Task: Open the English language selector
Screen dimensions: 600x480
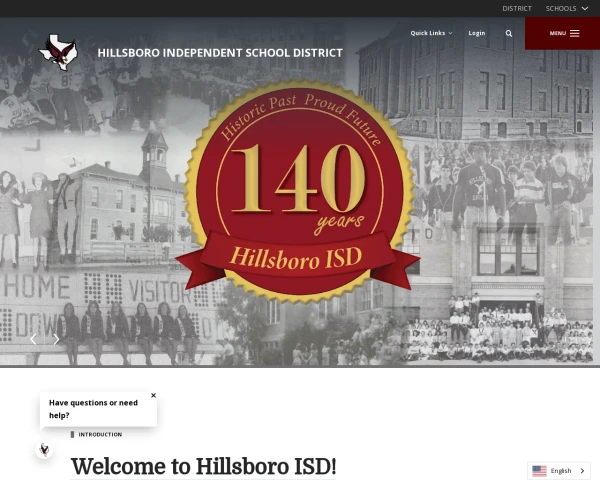Action: pos(560,470)
